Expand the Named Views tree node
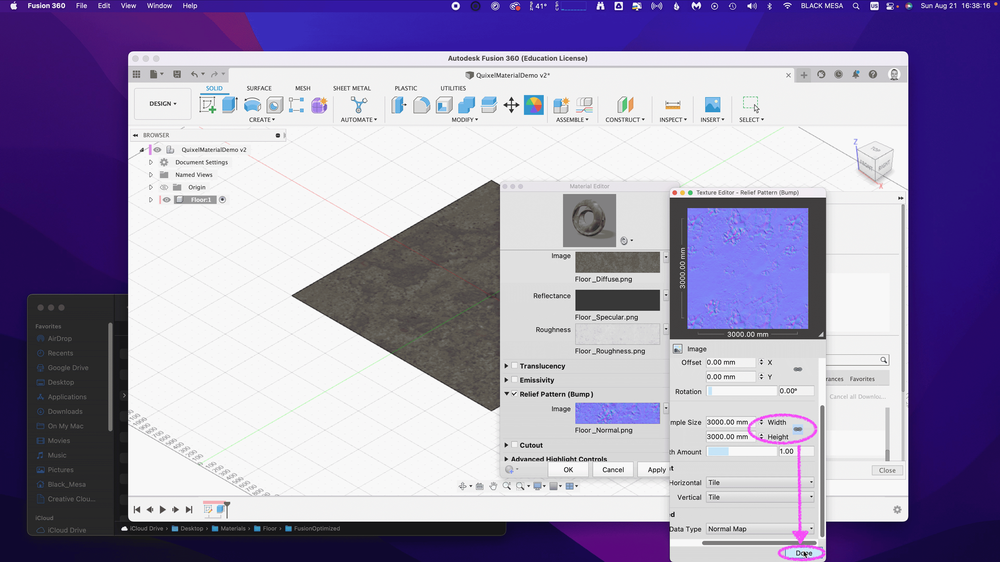Screen dimensions: 1000x562 [151, 175]
